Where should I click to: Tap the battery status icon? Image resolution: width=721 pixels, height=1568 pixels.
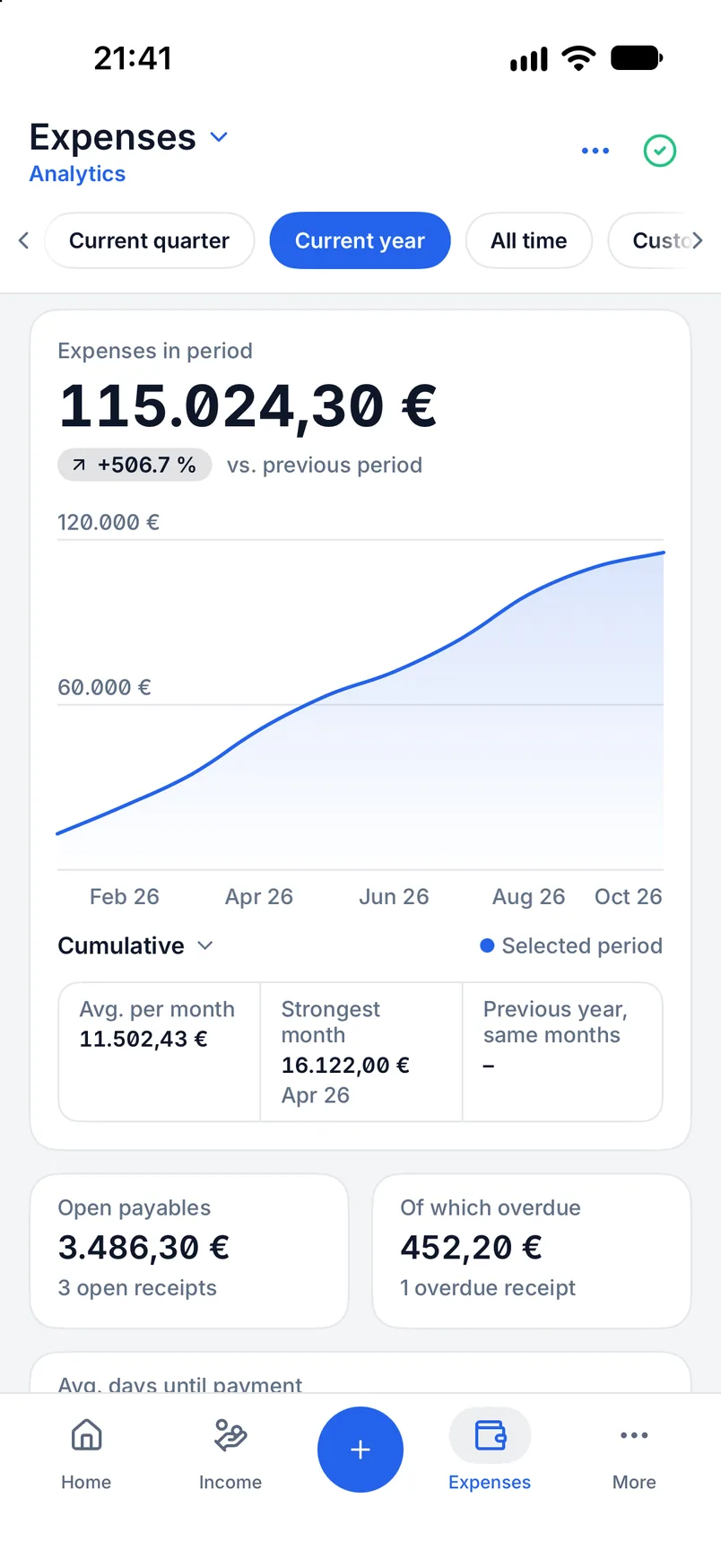pos(637,58)
